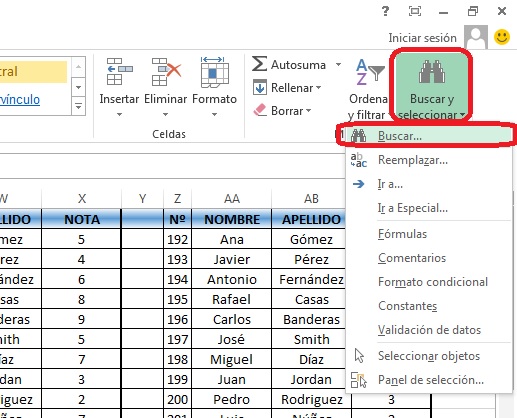The image size is (517, 418).
Task: Select NOTA cell with value 9
Action: [81, 319]
